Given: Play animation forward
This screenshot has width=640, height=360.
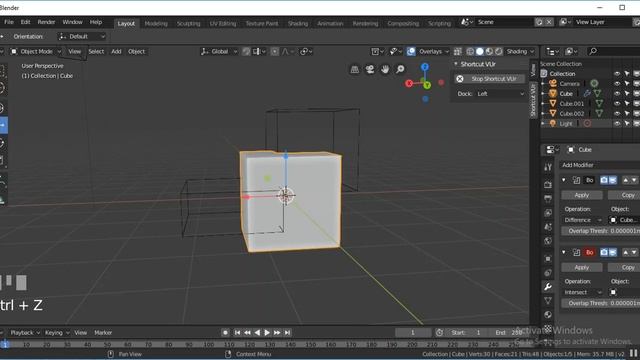Looking at the screenshot, I should (267, 333).
